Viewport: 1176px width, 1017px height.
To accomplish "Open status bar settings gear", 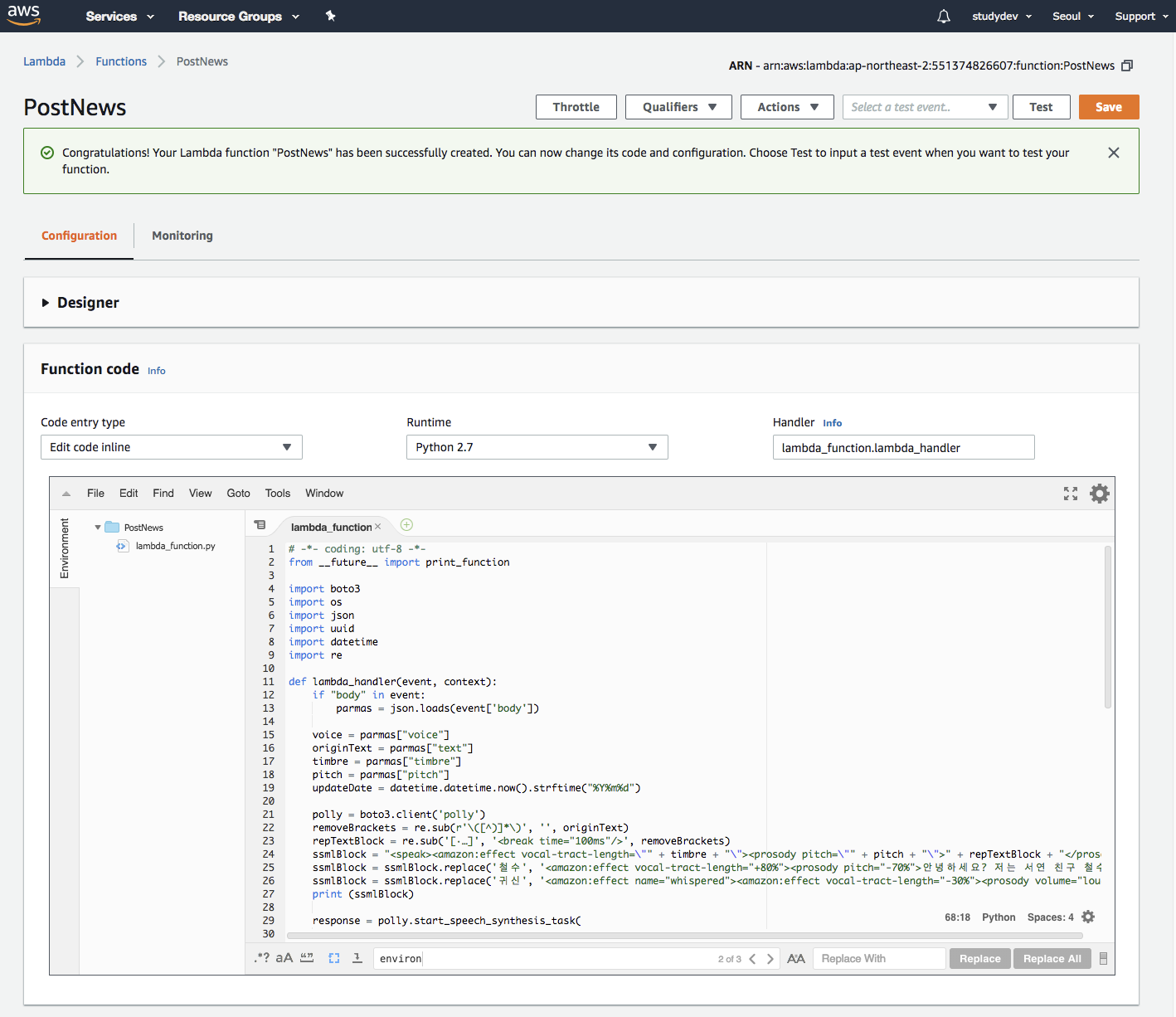I will pyautogui.click(x=1088, y=917).
